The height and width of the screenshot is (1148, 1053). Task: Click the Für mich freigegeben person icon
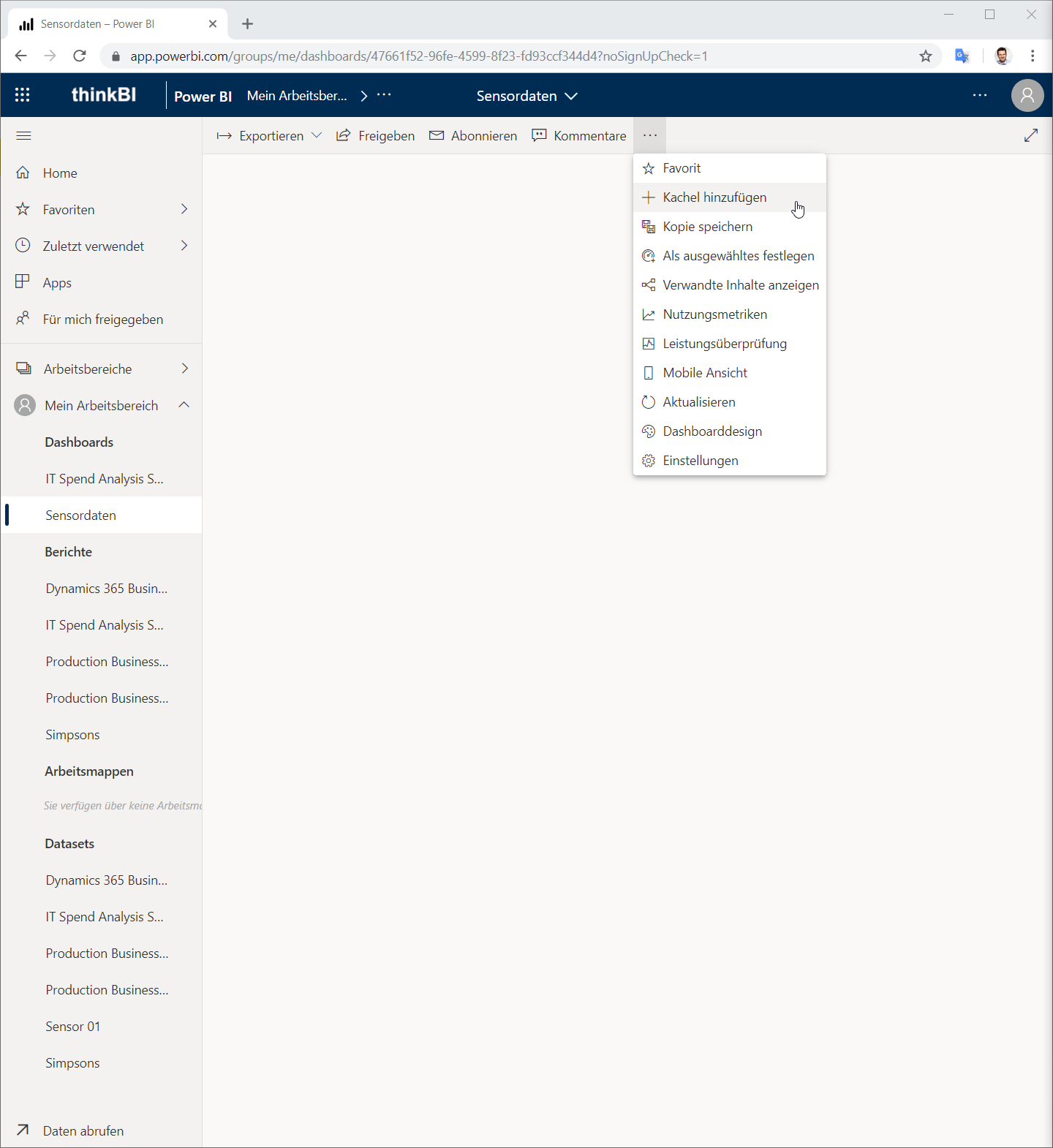[23, 318]
